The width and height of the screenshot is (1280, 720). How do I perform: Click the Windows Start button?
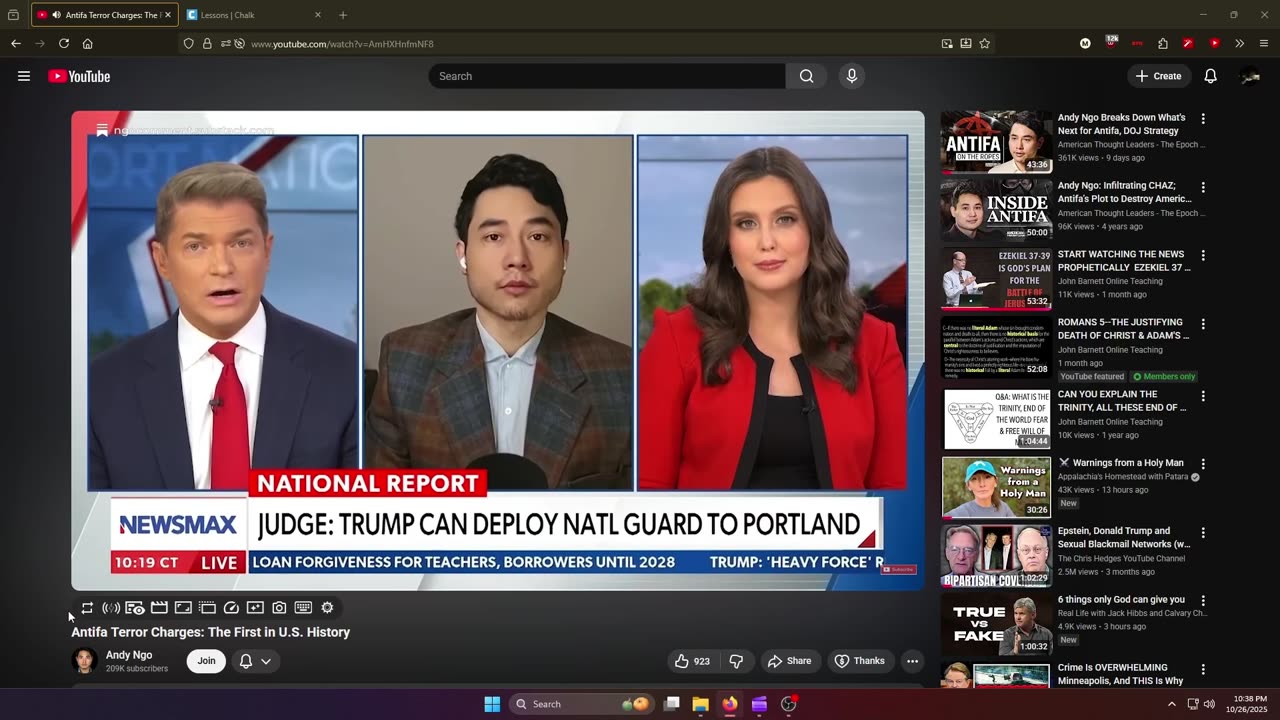(x=492, y=704)
